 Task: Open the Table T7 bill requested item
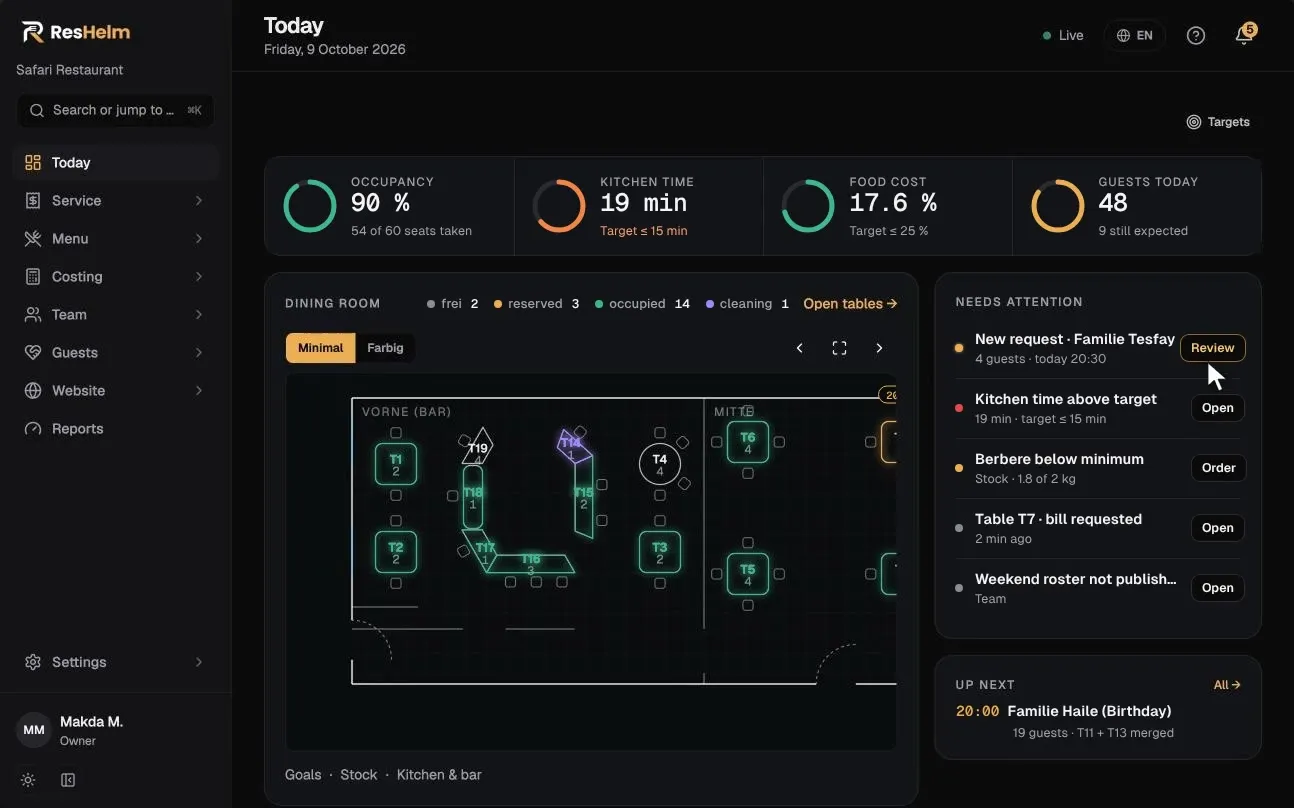pyautogui.click(x=1218, y=528)
